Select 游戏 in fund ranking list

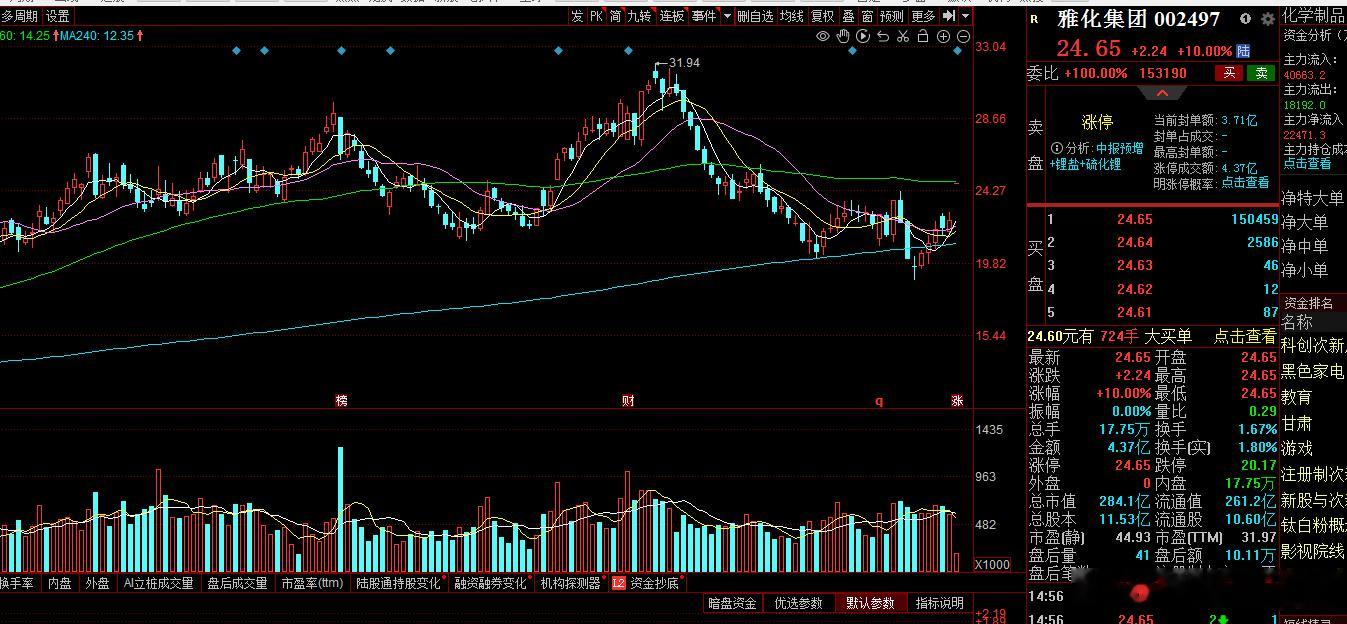pos(1297,448)
